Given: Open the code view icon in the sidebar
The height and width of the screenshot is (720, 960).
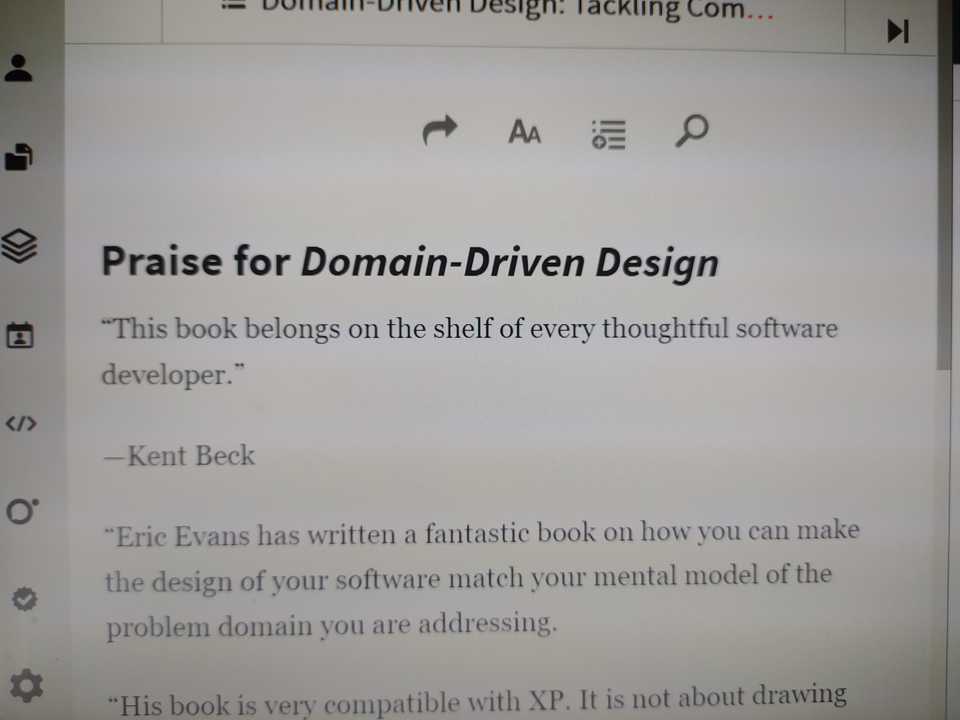Looking at the screenshot, I should 21,423.
